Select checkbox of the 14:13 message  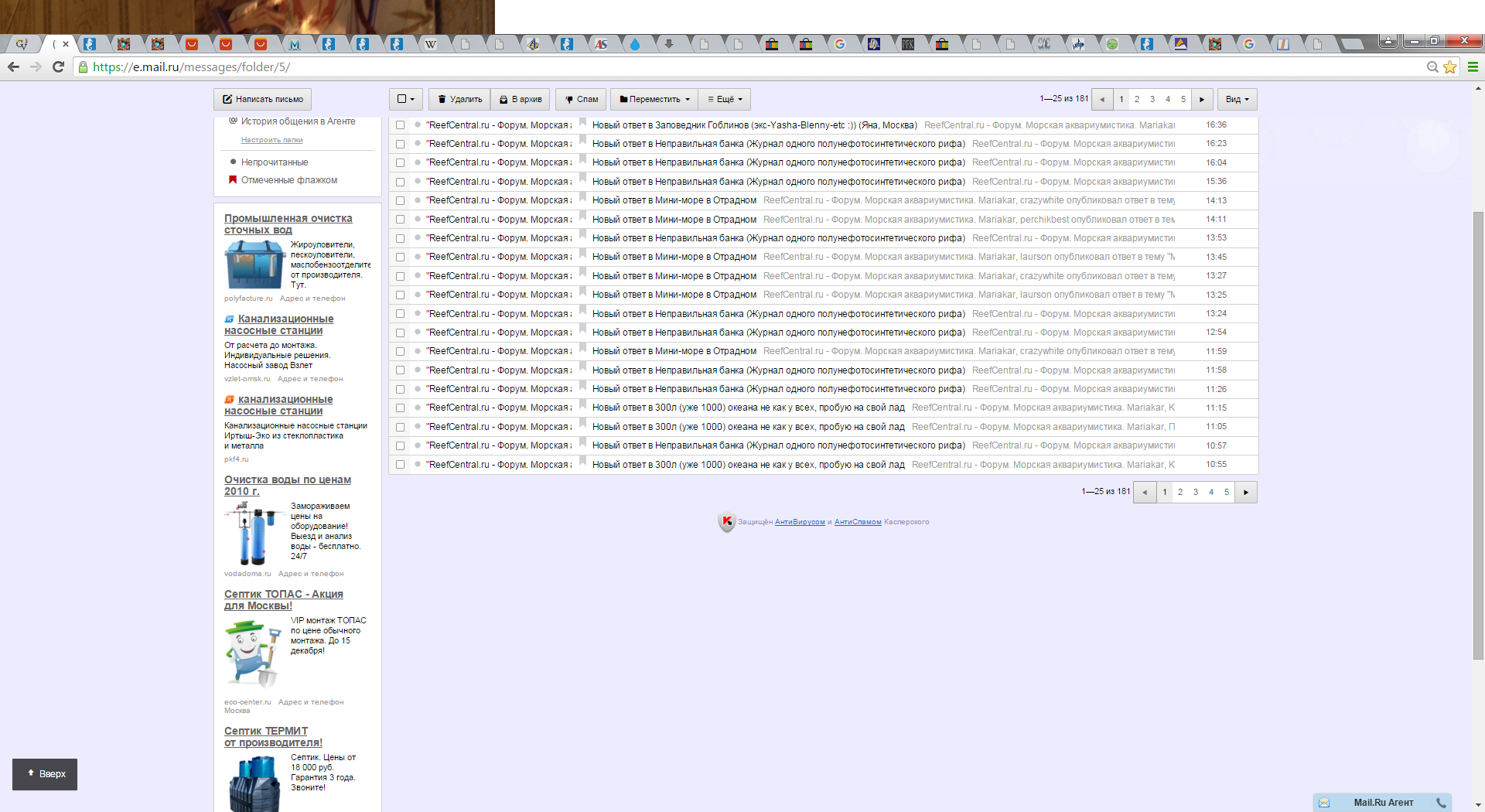(400, 201)
